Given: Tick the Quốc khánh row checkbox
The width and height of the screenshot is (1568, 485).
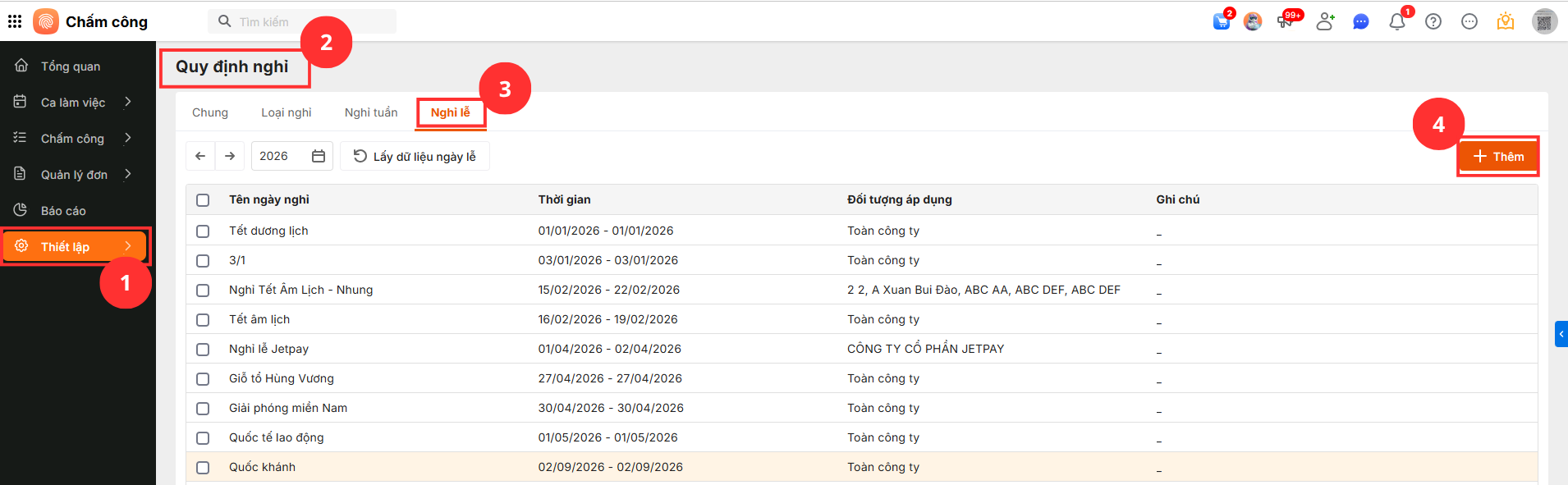Looking at the screenshot, I should [203, 468].
